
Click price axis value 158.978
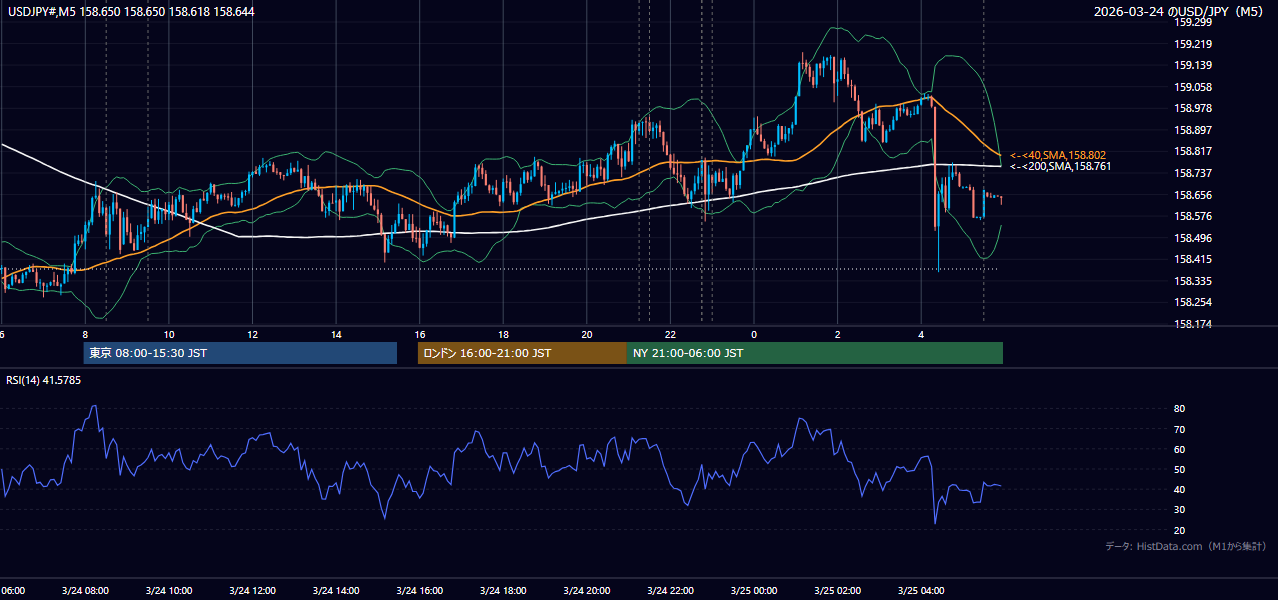point(1194,108)
